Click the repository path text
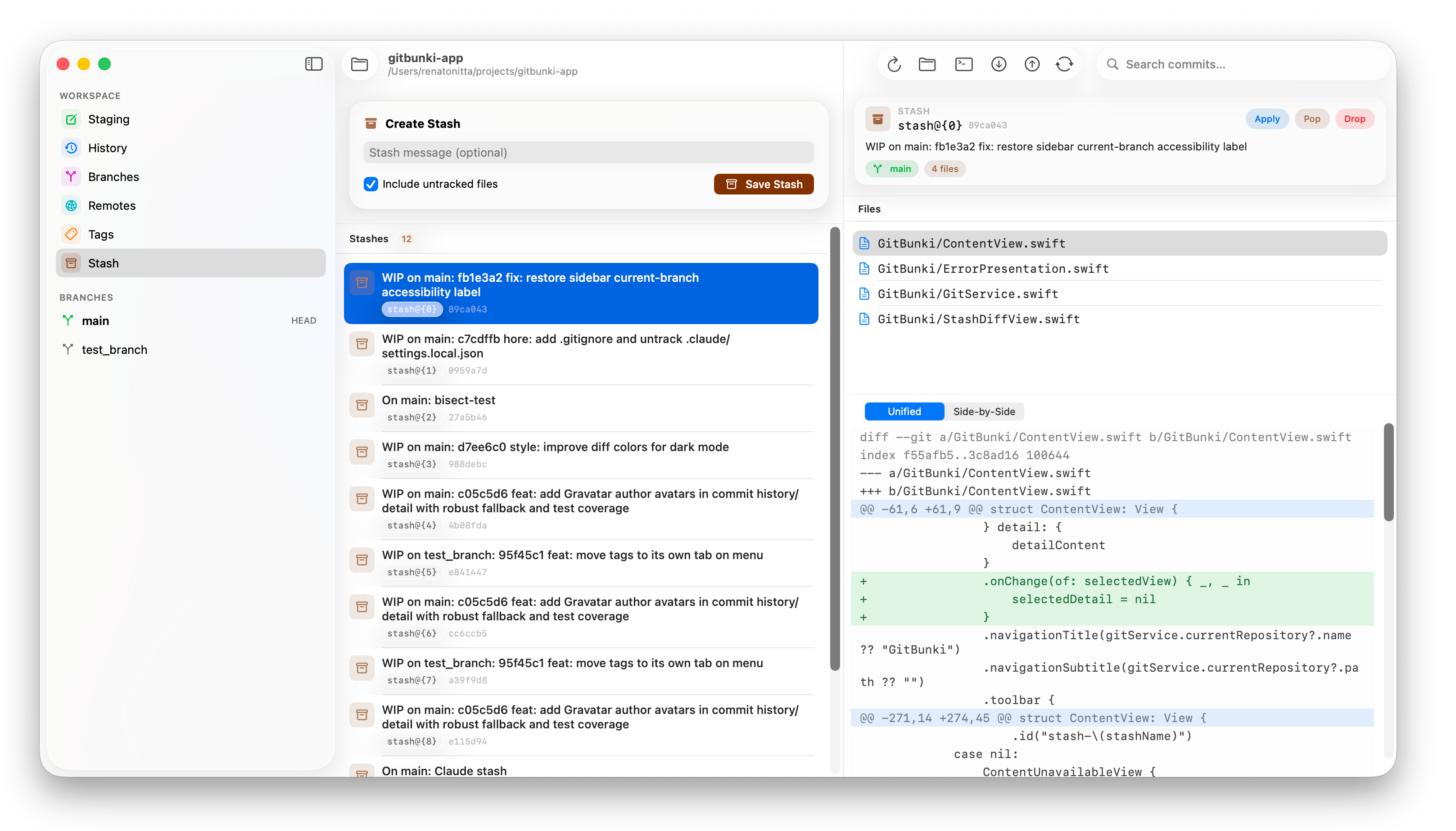 tap(482, 71)
